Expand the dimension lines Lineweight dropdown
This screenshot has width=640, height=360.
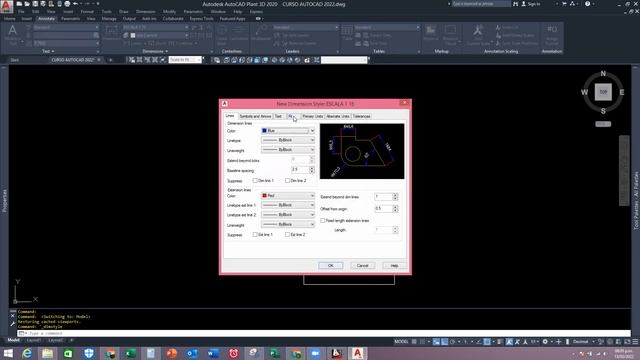click(288, 150)
